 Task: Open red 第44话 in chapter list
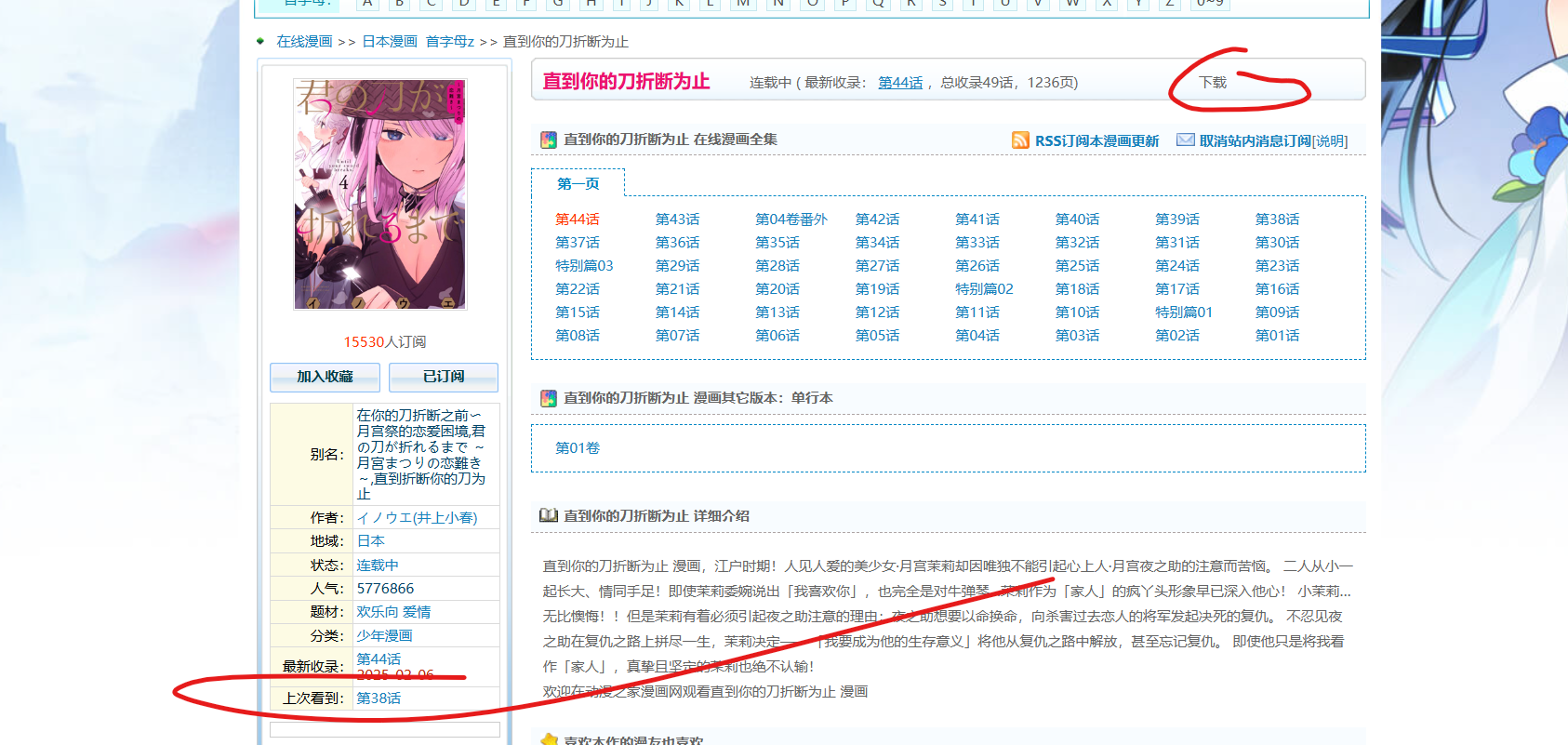pyautogui.click(x=578, y=220)
